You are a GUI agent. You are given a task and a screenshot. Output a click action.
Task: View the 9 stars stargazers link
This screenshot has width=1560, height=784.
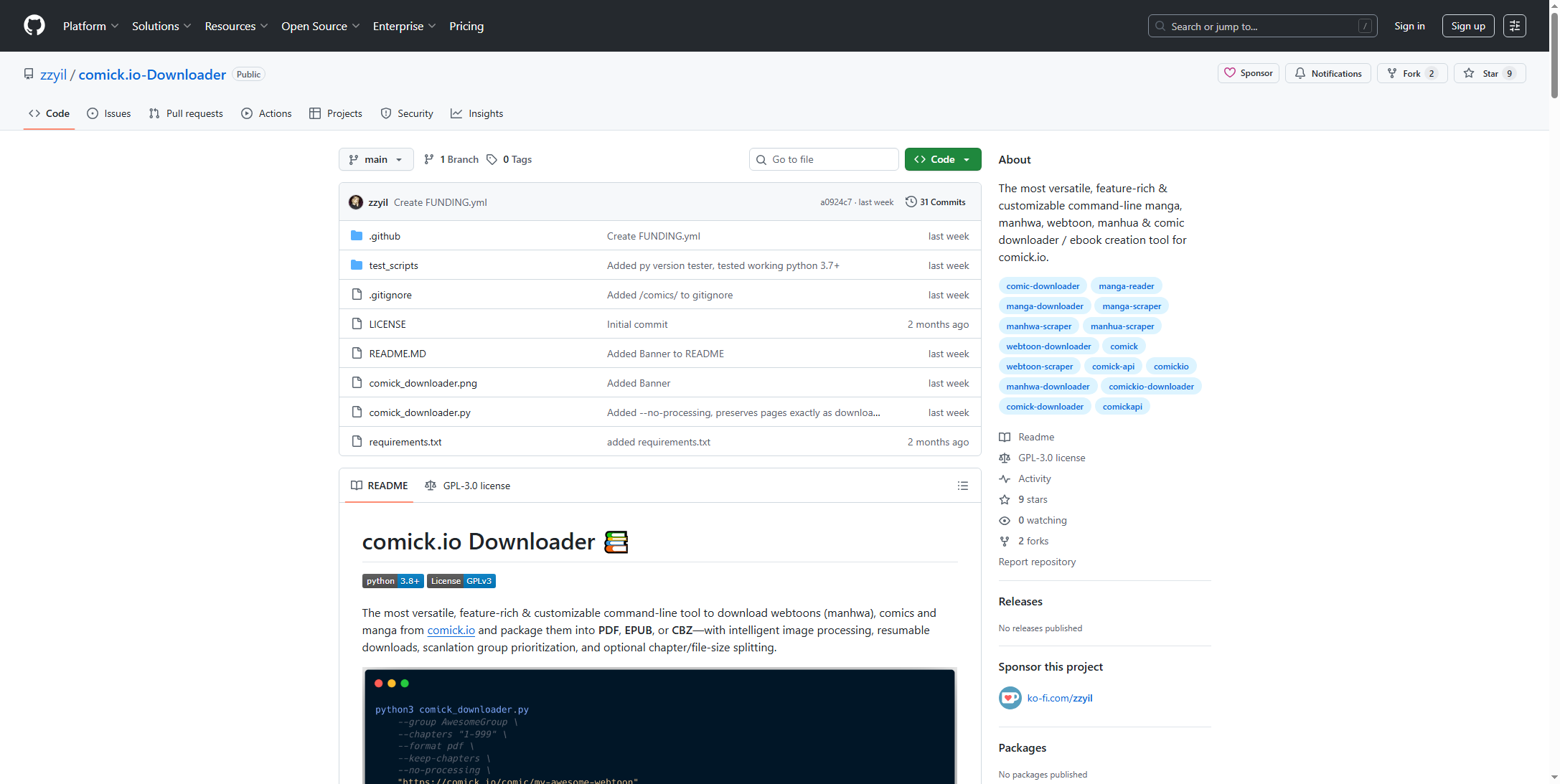(x=1023, y=499)
